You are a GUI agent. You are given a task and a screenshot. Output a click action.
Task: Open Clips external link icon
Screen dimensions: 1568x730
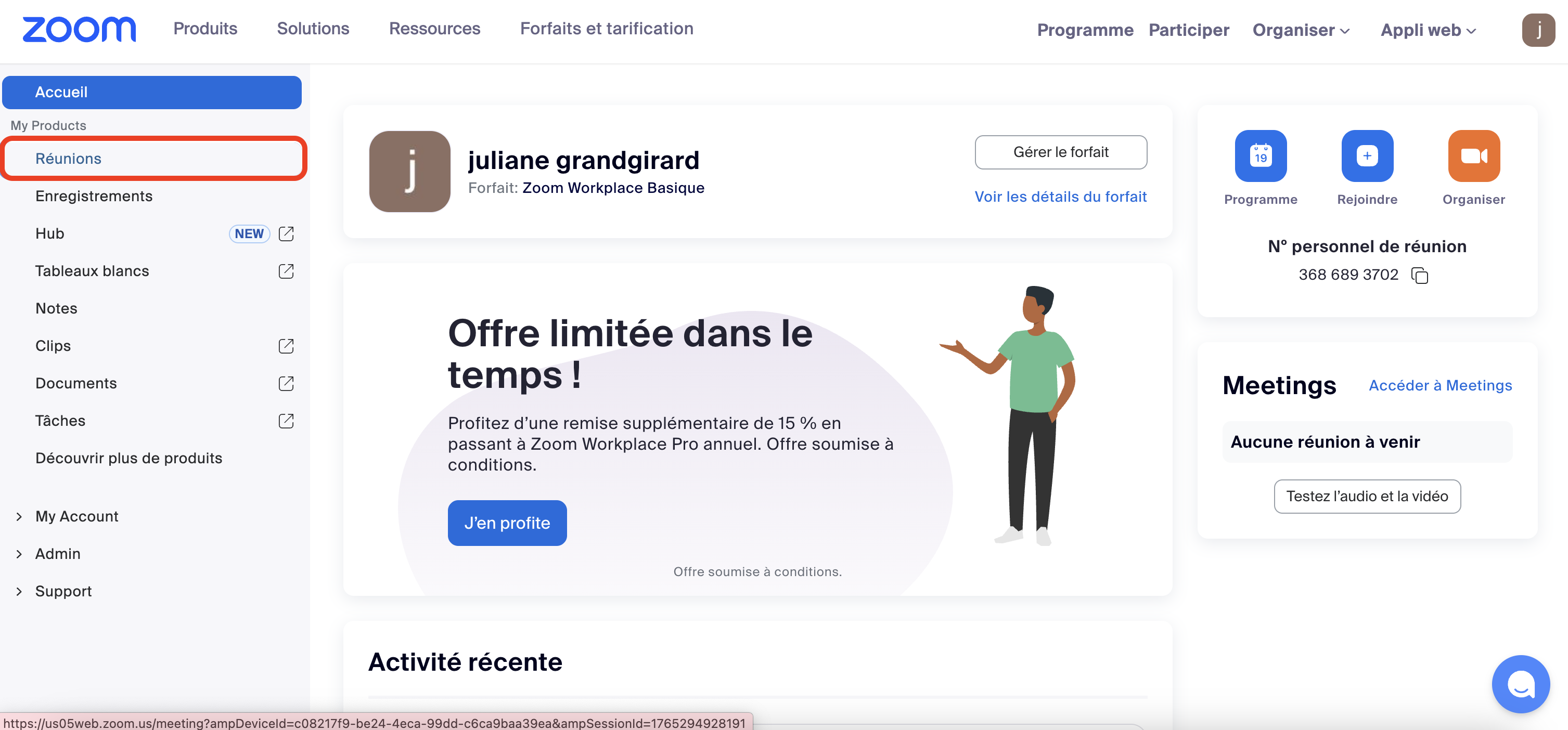(x=286, y=346)
